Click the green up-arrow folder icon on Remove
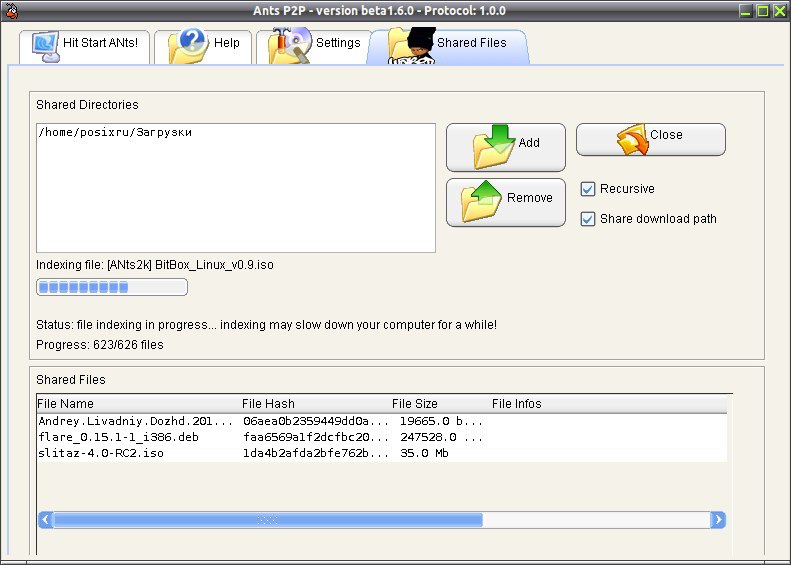Image resolution: width=791 pixels, height=565 pixels. pos(481,201)
